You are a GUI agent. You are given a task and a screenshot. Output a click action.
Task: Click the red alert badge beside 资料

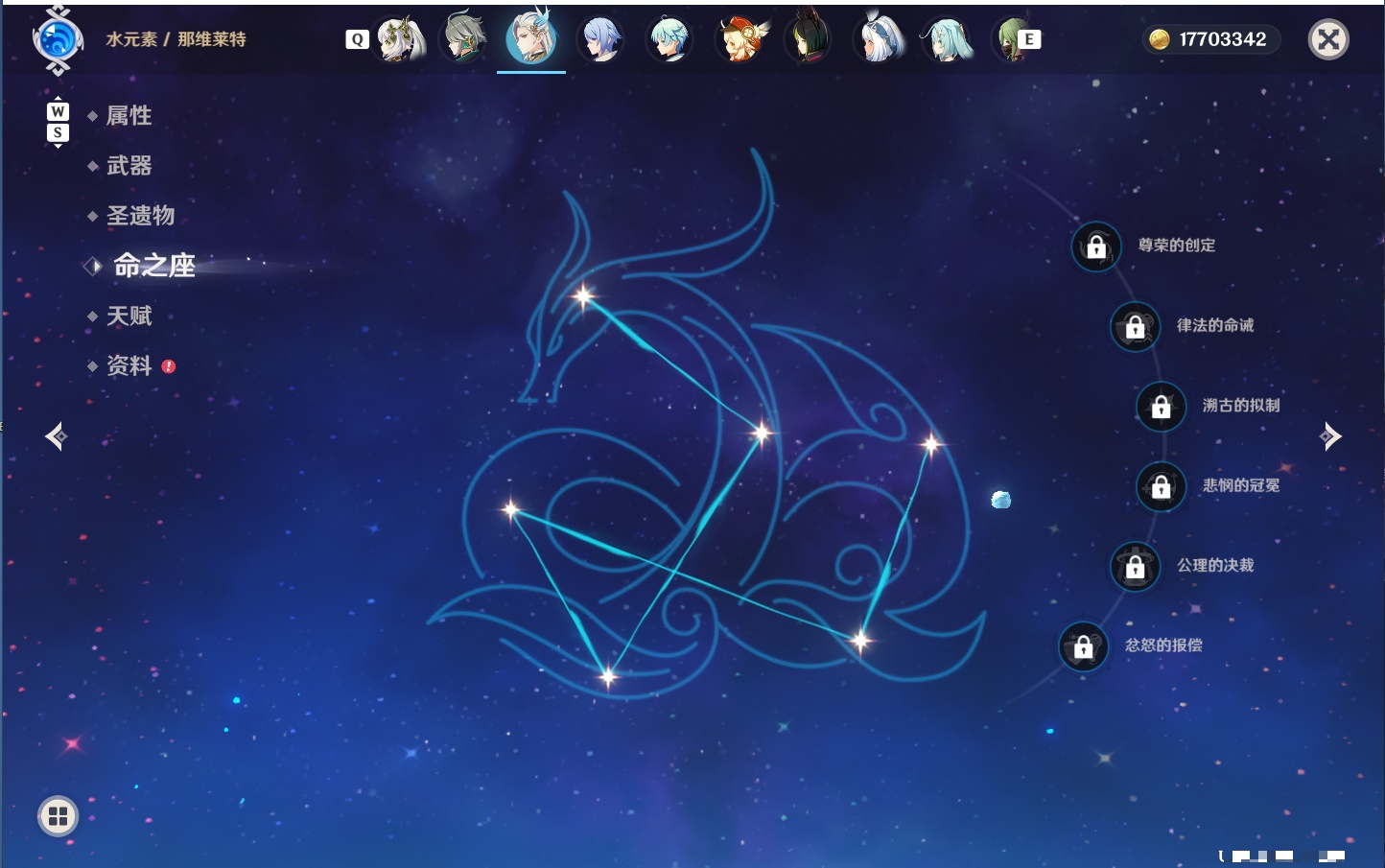point(169,366)
